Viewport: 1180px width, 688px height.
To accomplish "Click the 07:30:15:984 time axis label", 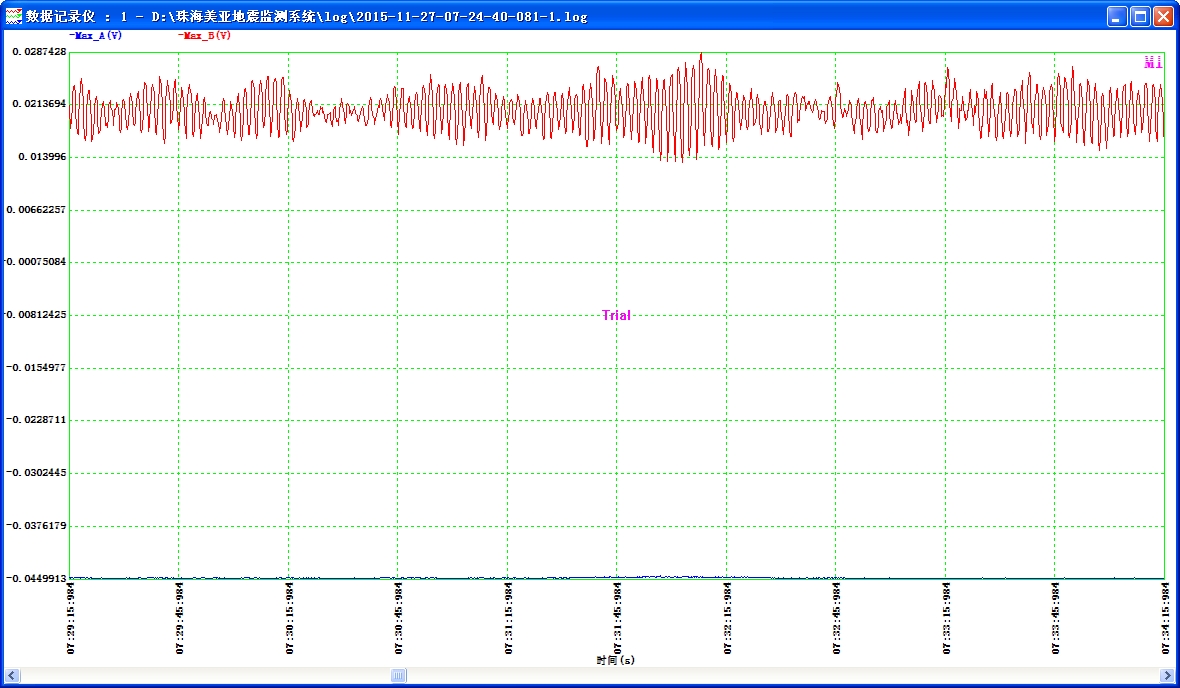I will pos(290,618).
